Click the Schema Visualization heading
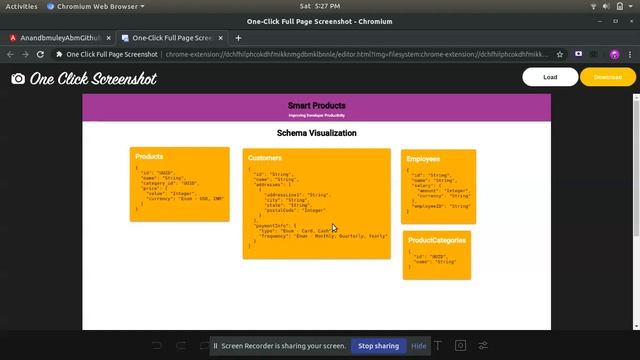 tap(316, 133)
